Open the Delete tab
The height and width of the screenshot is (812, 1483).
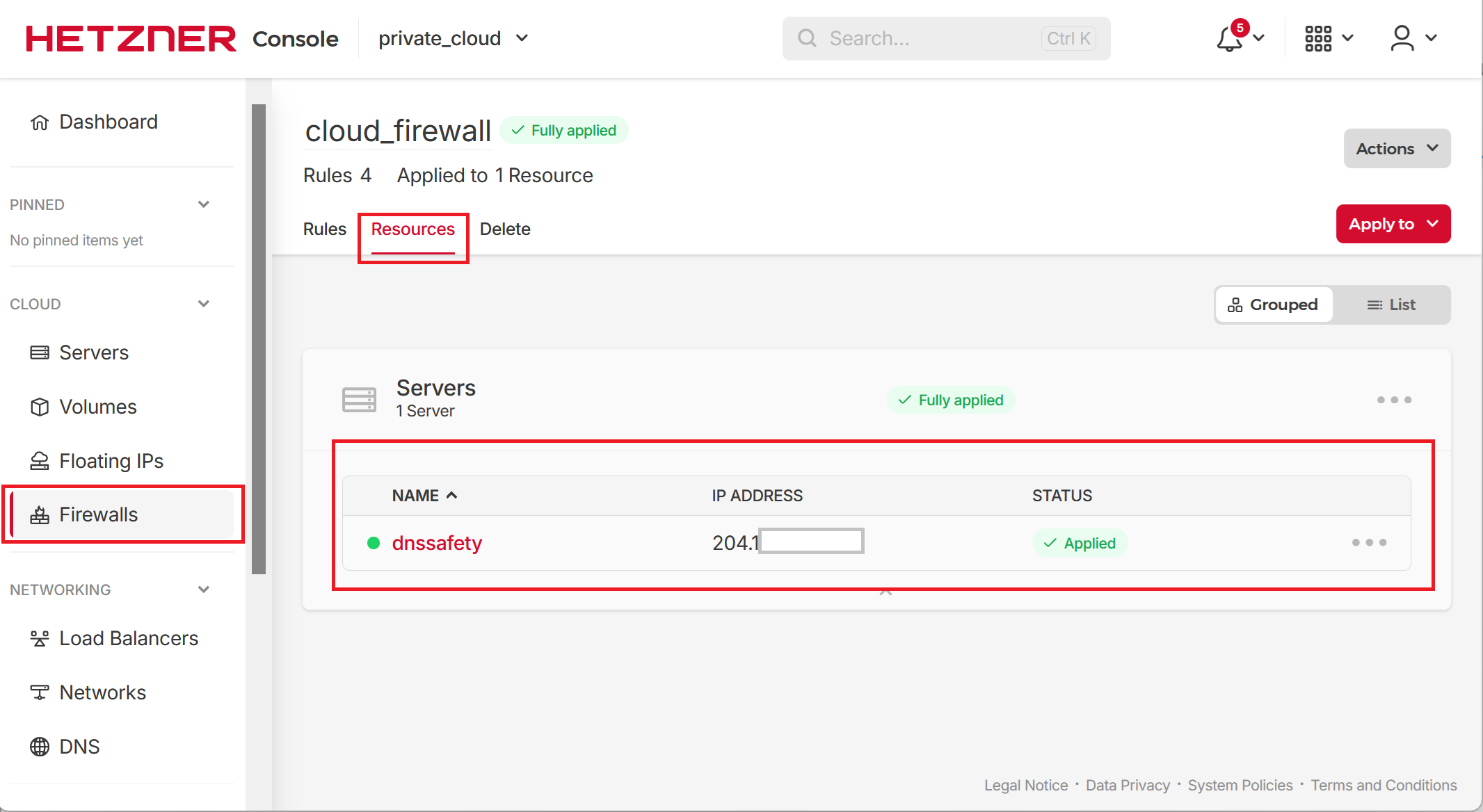(x=505, y=229)
